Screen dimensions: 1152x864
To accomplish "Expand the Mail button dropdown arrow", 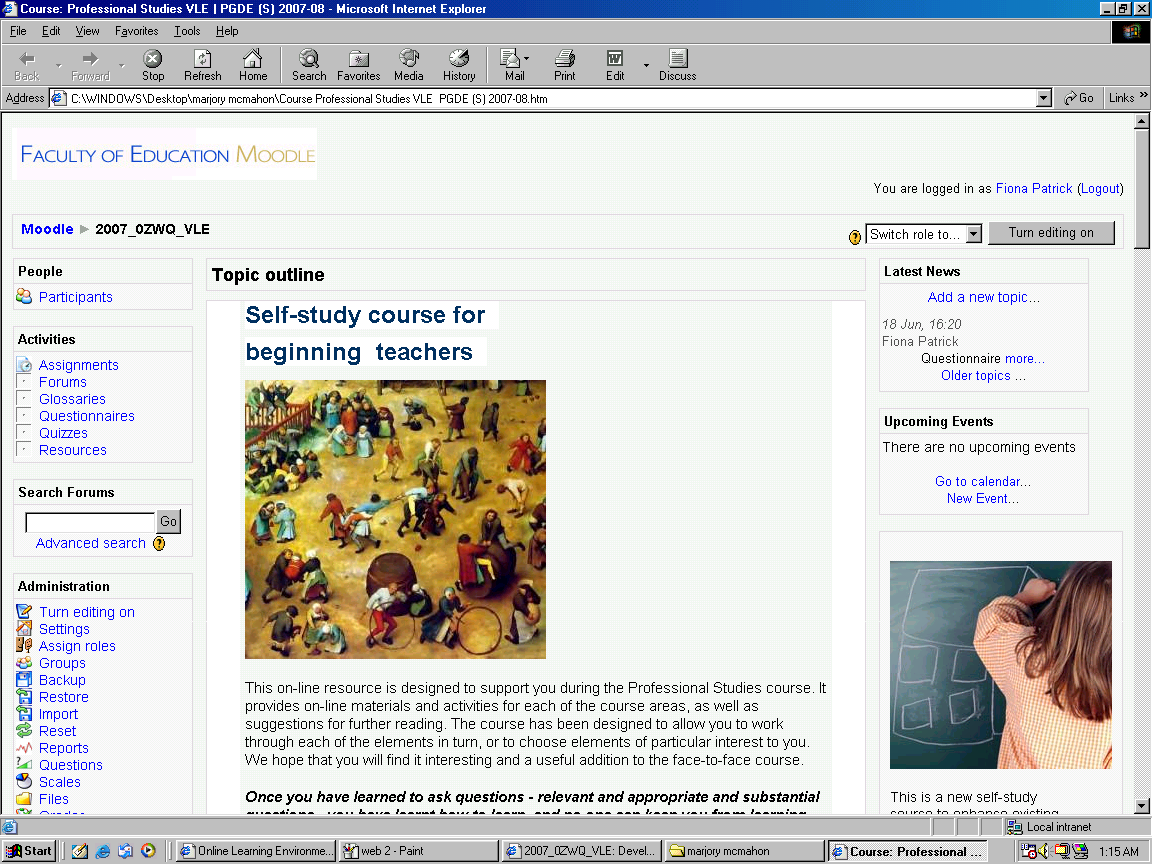I will click(527, 59).
